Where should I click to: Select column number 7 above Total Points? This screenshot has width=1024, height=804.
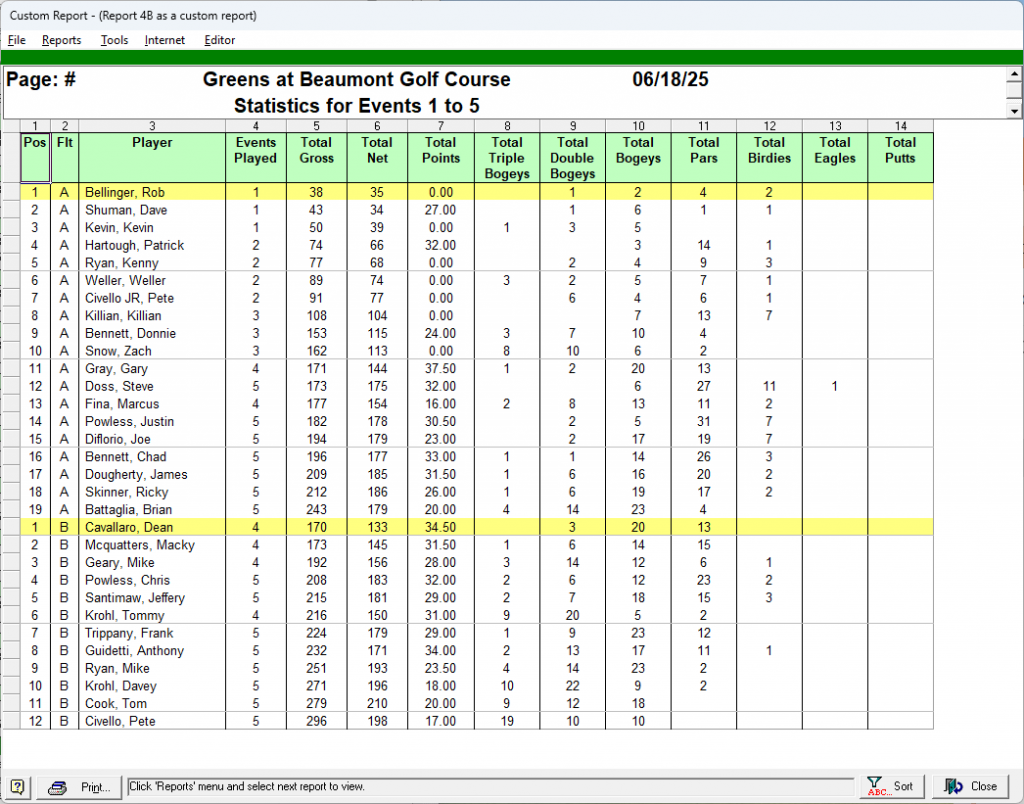coord(440,126)
